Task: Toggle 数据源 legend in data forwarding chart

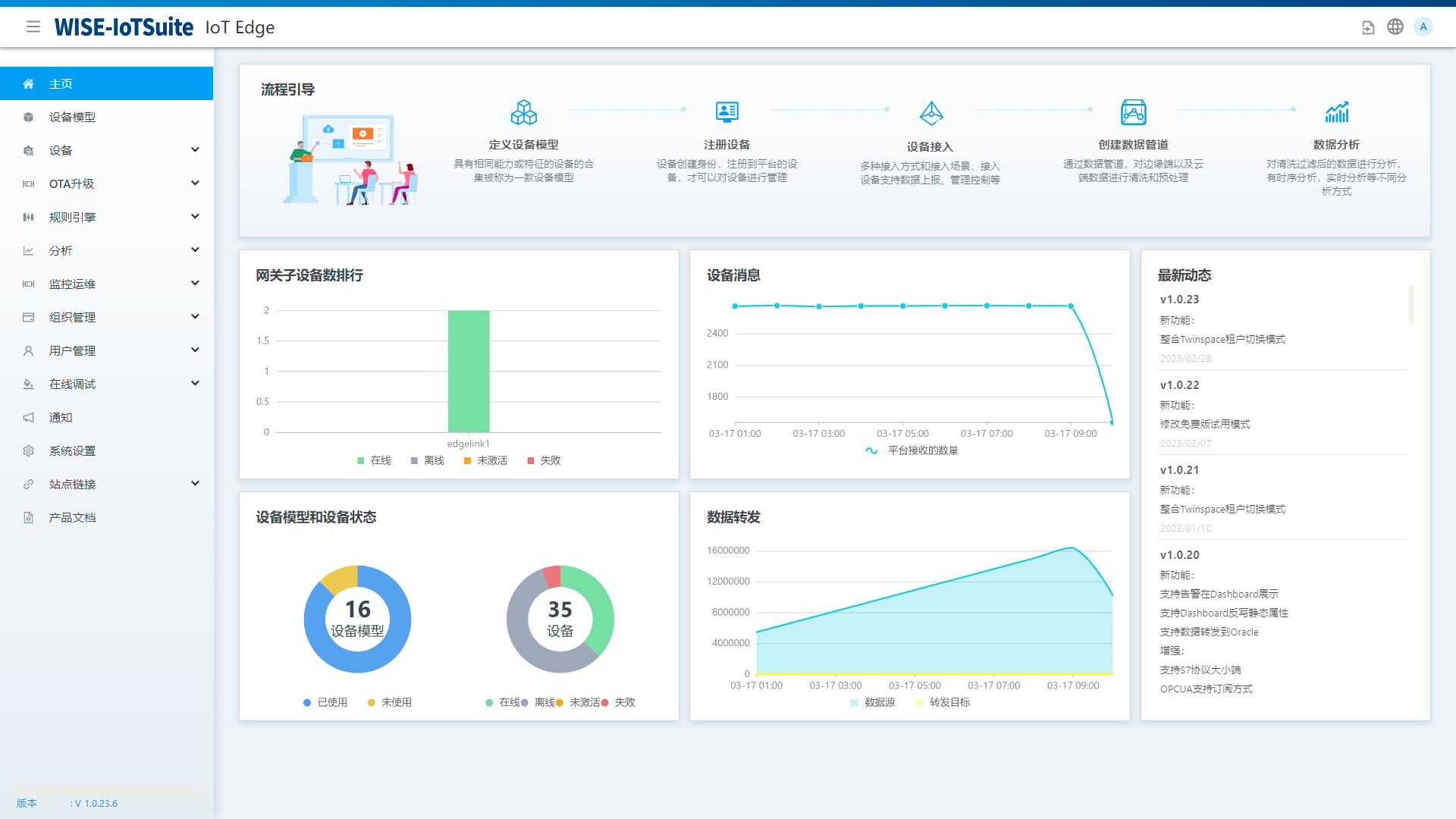Action: [872, 702]
